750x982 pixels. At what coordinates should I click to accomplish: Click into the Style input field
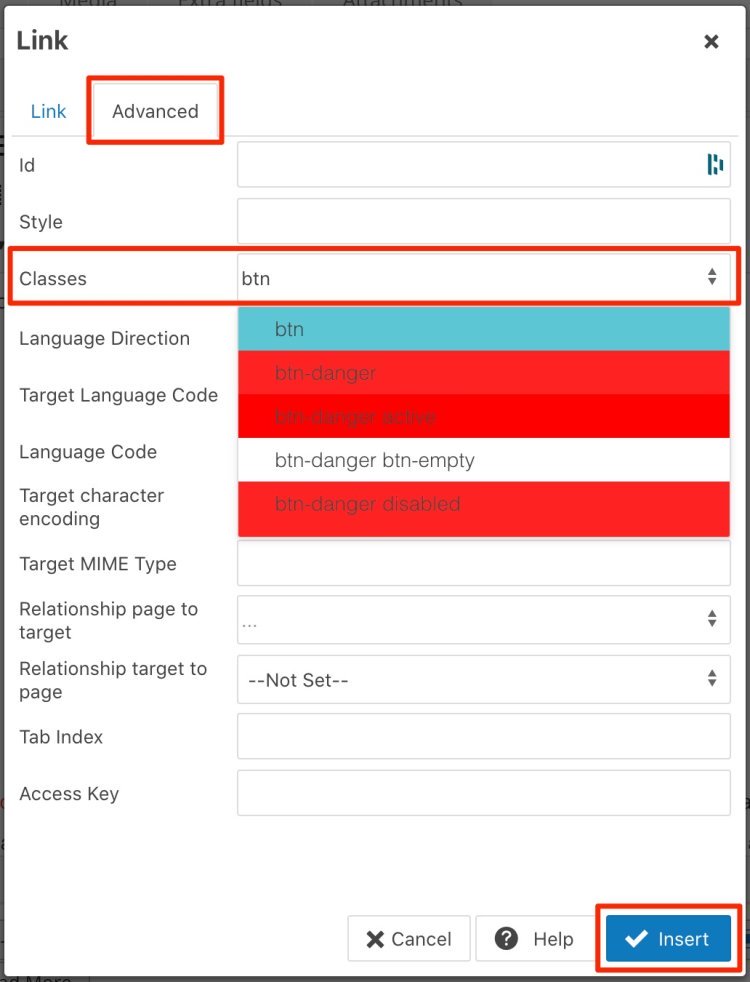pos(484,222)
